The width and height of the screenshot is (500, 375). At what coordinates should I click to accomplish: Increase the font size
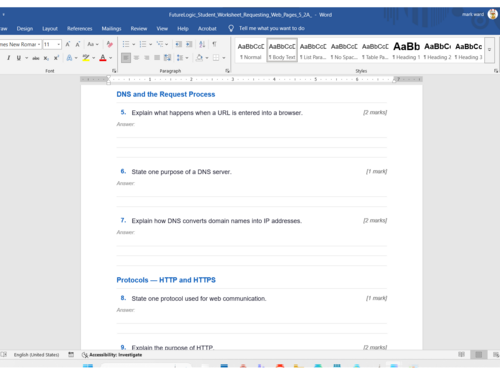pos(68,44)
